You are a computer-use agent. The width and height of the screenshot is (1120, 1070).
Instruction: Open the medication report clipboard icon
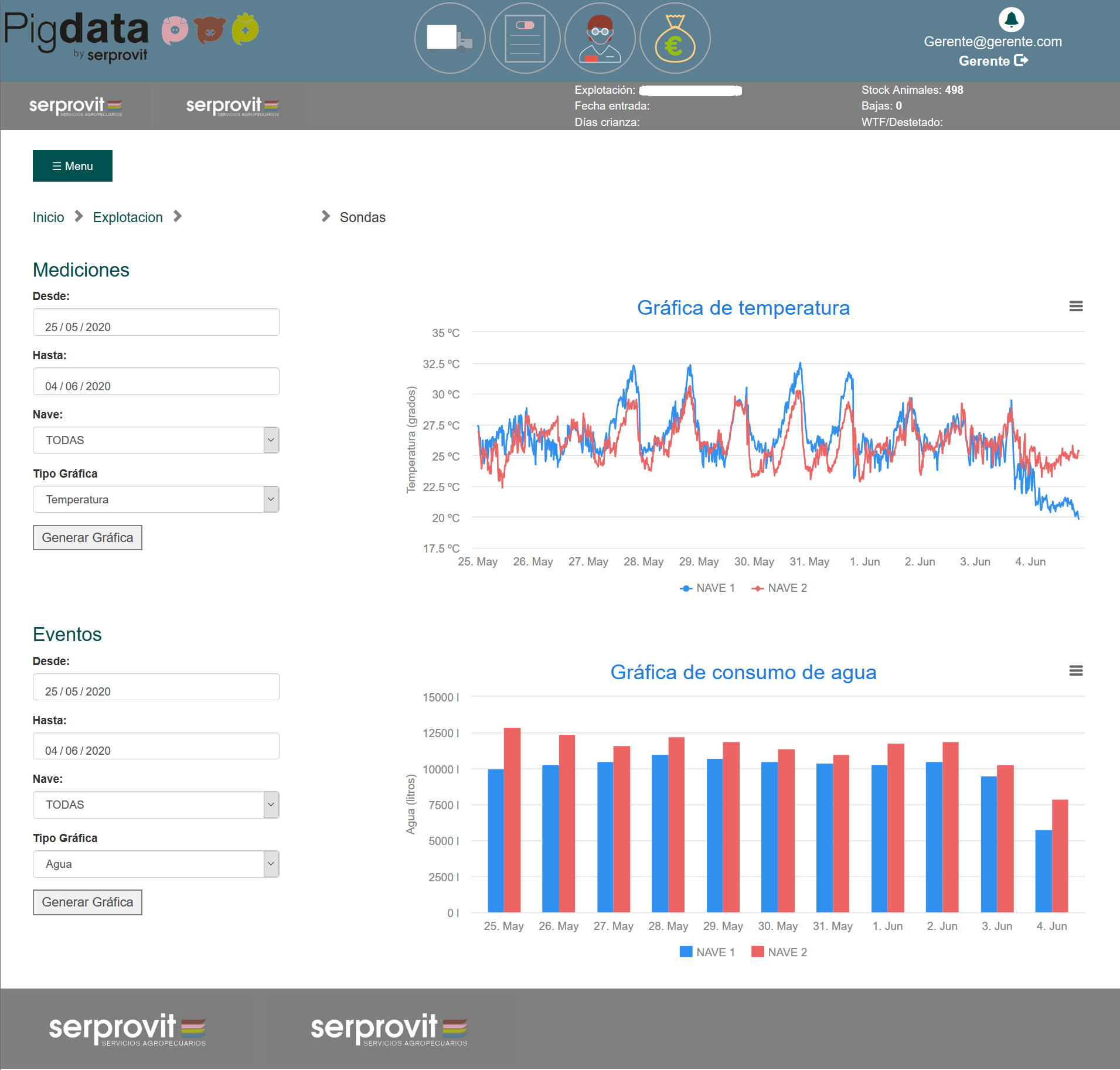[x=525, y=39]
